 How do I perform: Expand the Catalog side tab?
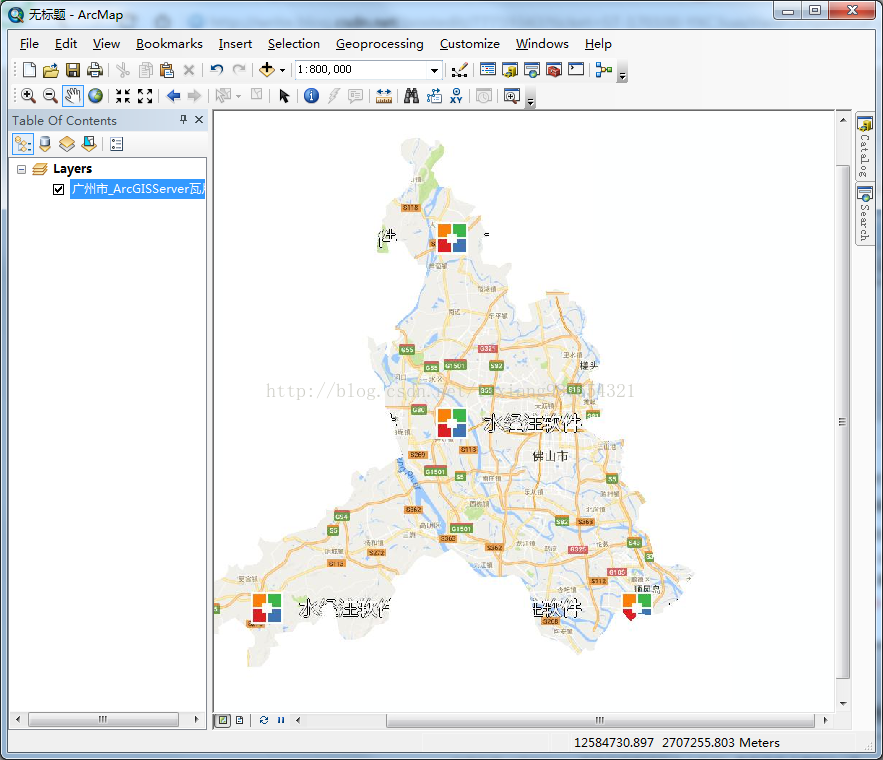(x=864, y=146)
